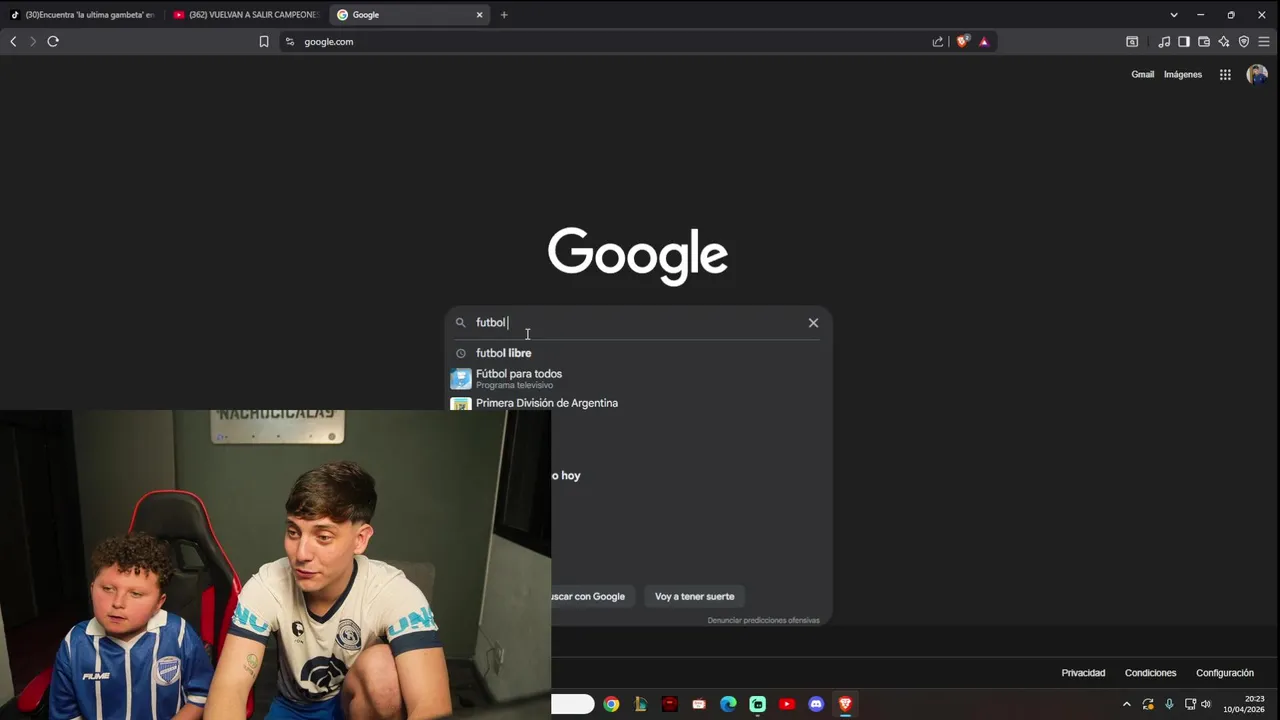Open the share page icon in address bar
The width and height of the screenshot is (1280, 720).
pos(938,42)
